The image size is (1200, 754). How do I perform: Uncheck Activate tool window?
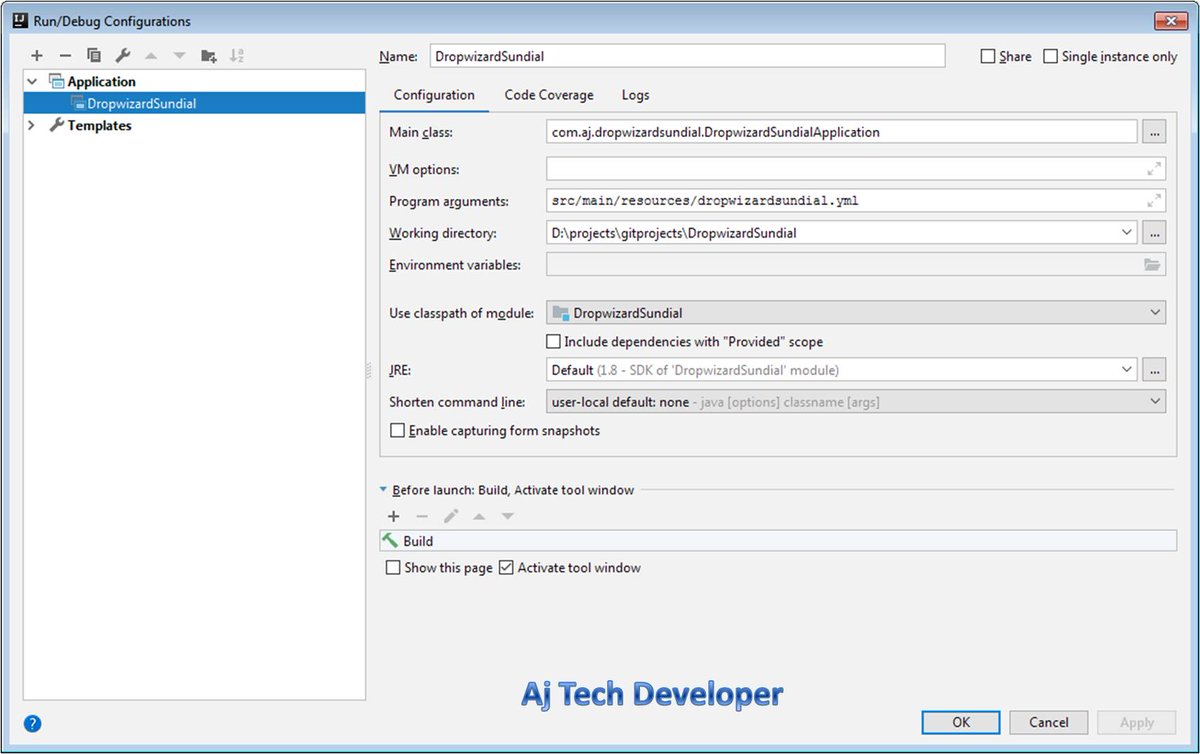pos(506,567)
